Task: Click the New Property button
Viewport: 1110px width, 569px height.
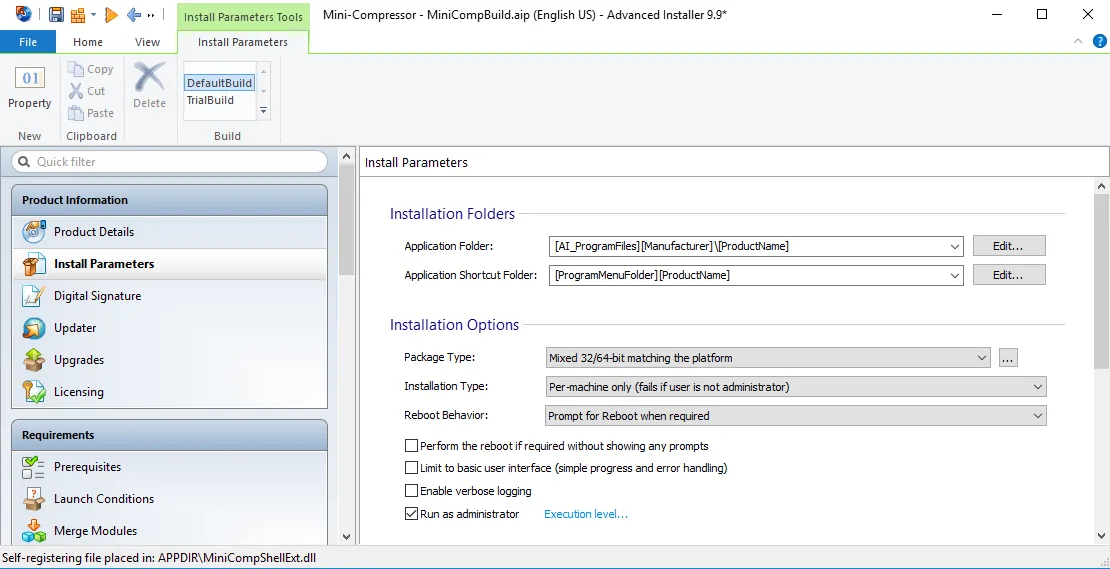Action: 30,88
